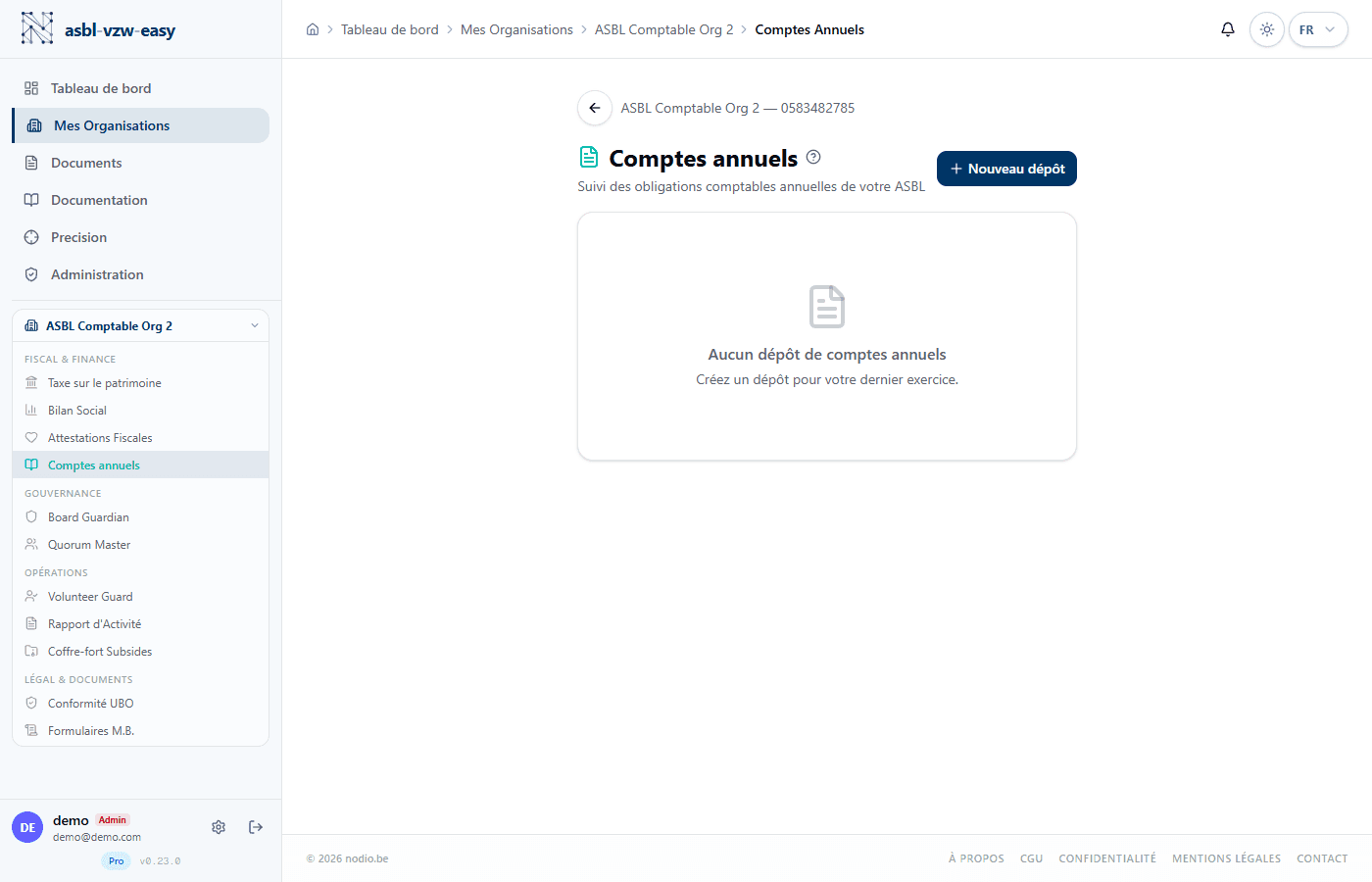This screenshot has height=882, width=1372.
Task: Click the Pro plan badge
Action: pos(117,861)
